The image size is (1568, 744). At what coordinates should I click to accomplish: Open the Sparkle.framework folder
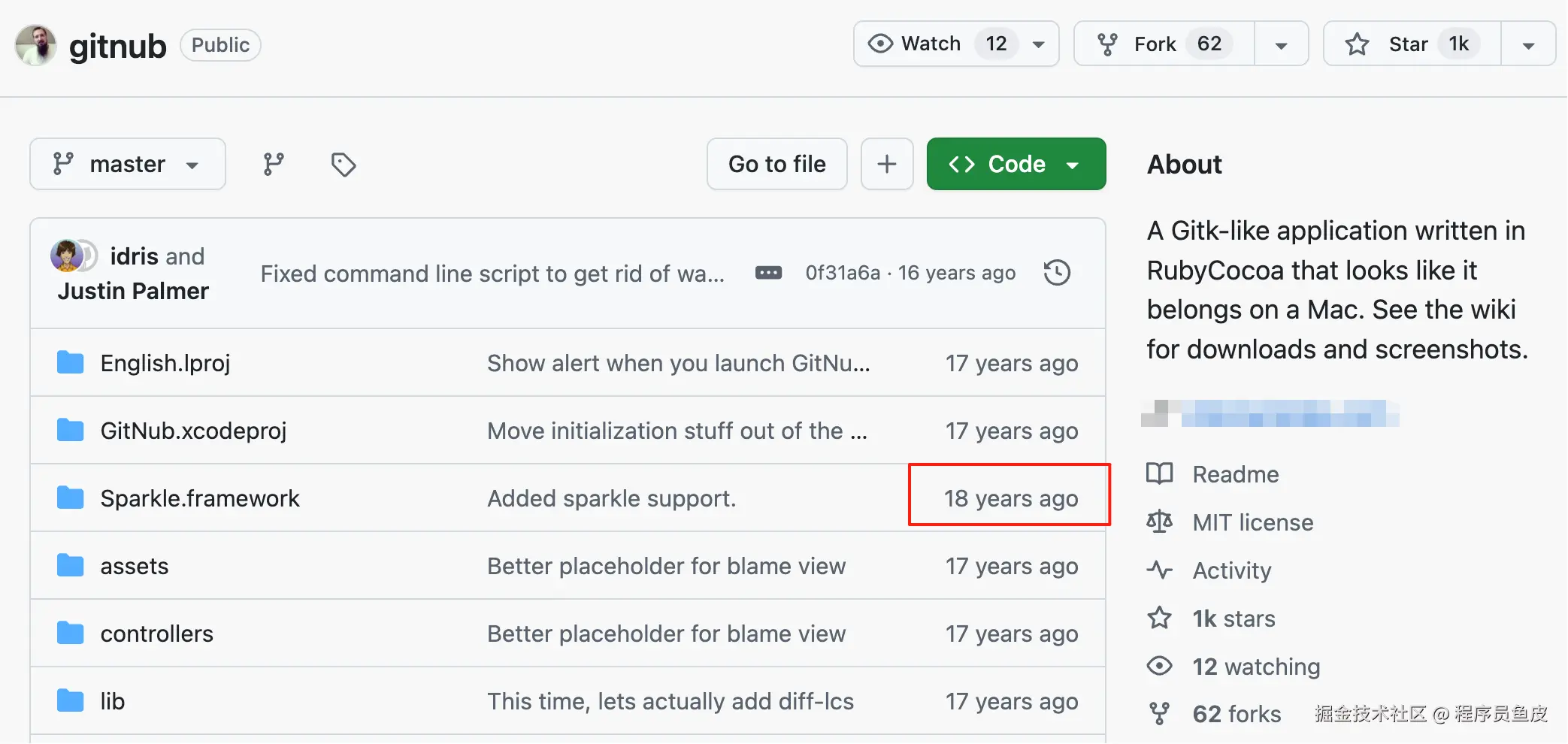click(x=200, y=498)
